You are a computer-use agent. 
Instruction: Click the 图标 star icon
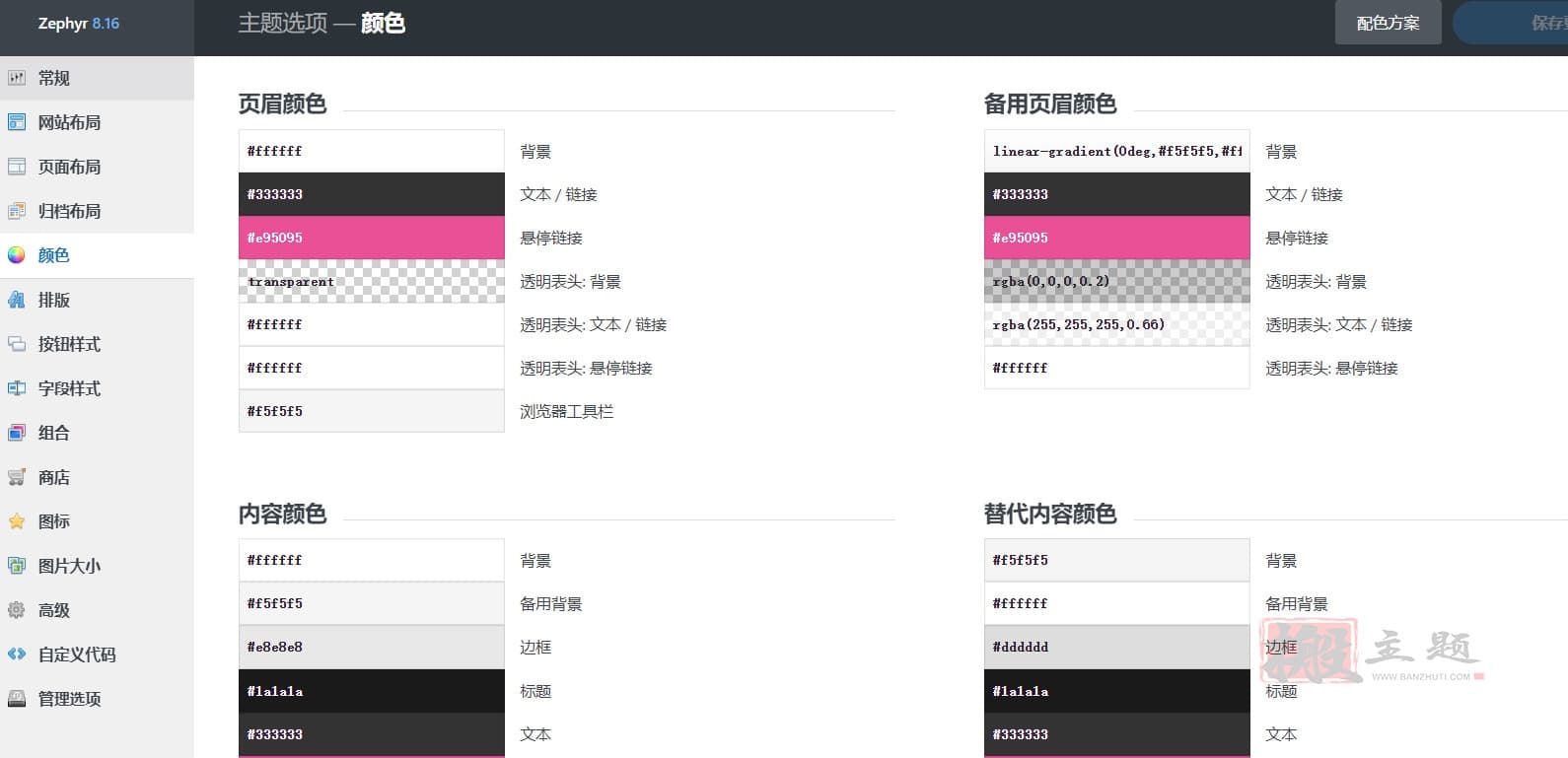17,521
